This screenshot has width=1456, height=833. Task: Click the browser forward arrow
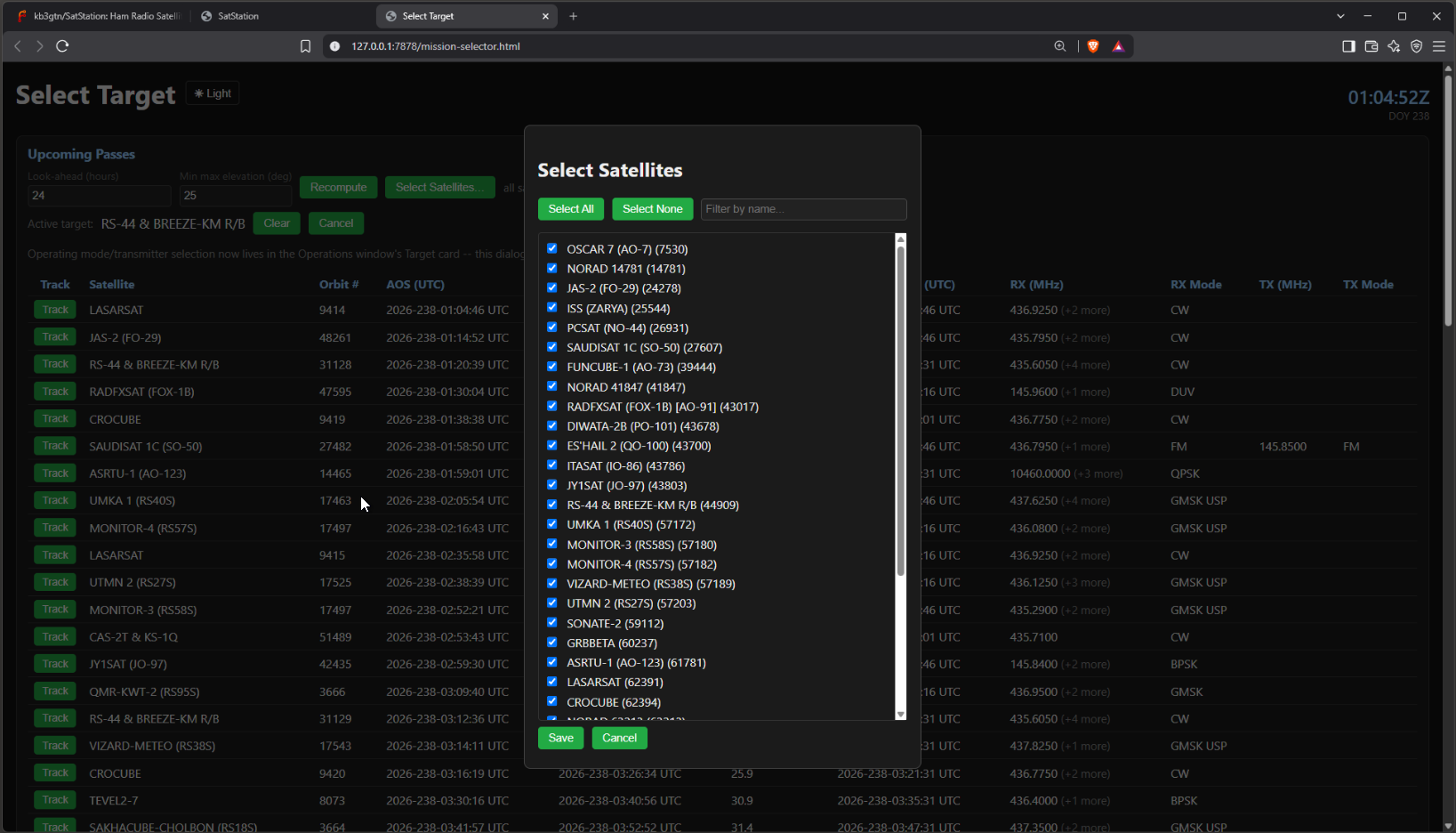tap(40, 46)
